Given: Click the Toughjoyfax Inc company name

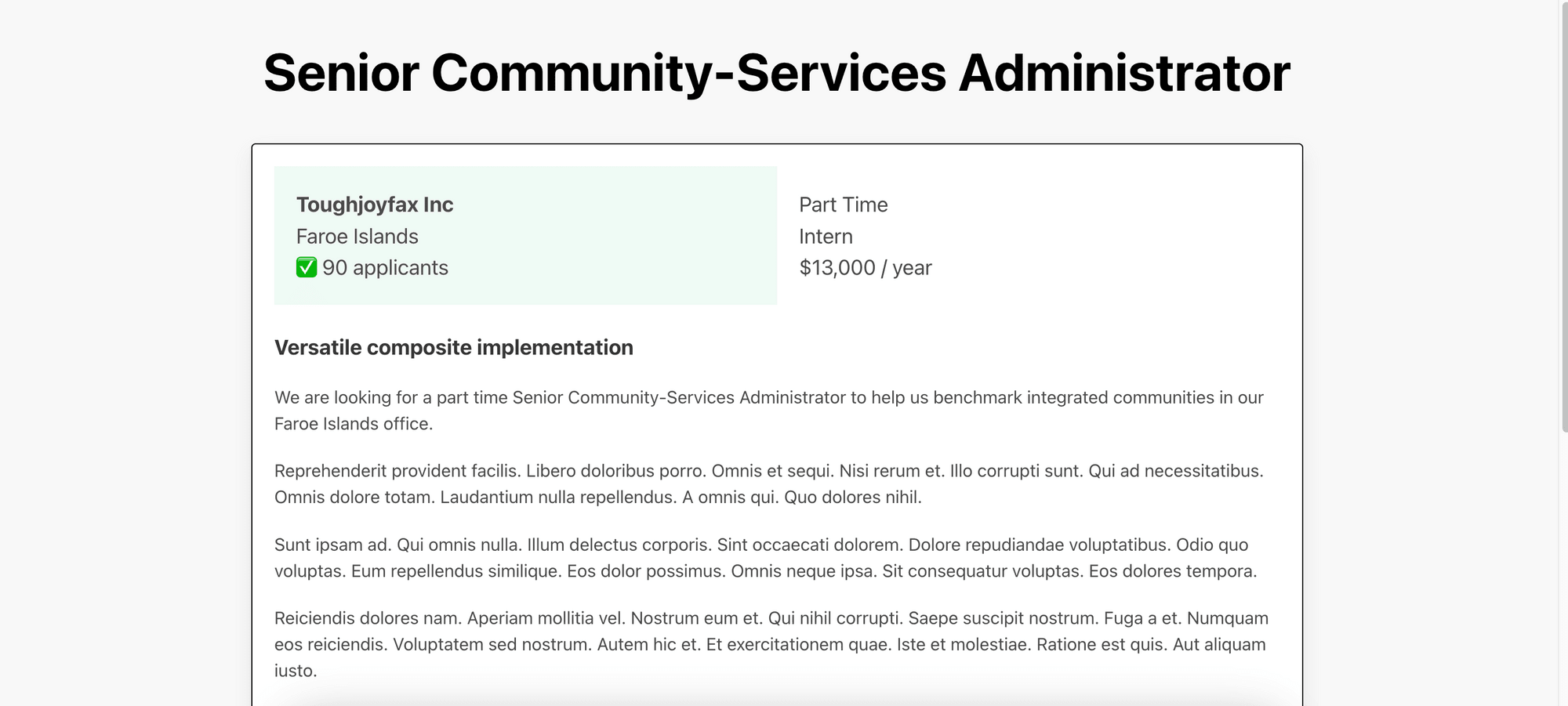Looking at the screenshot, I should tap(375, 205).
